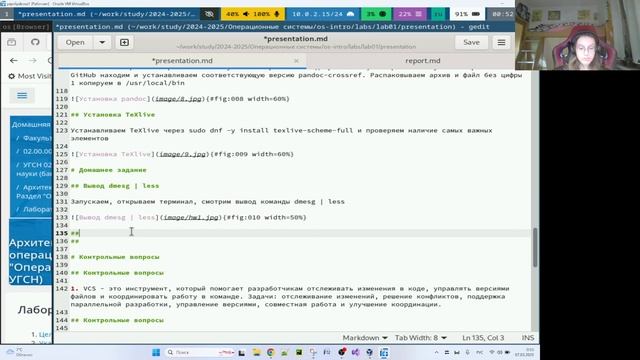
Task: Click the '## Контрольные вопросы' heading on line 144
Action: [x=117, y=320]
